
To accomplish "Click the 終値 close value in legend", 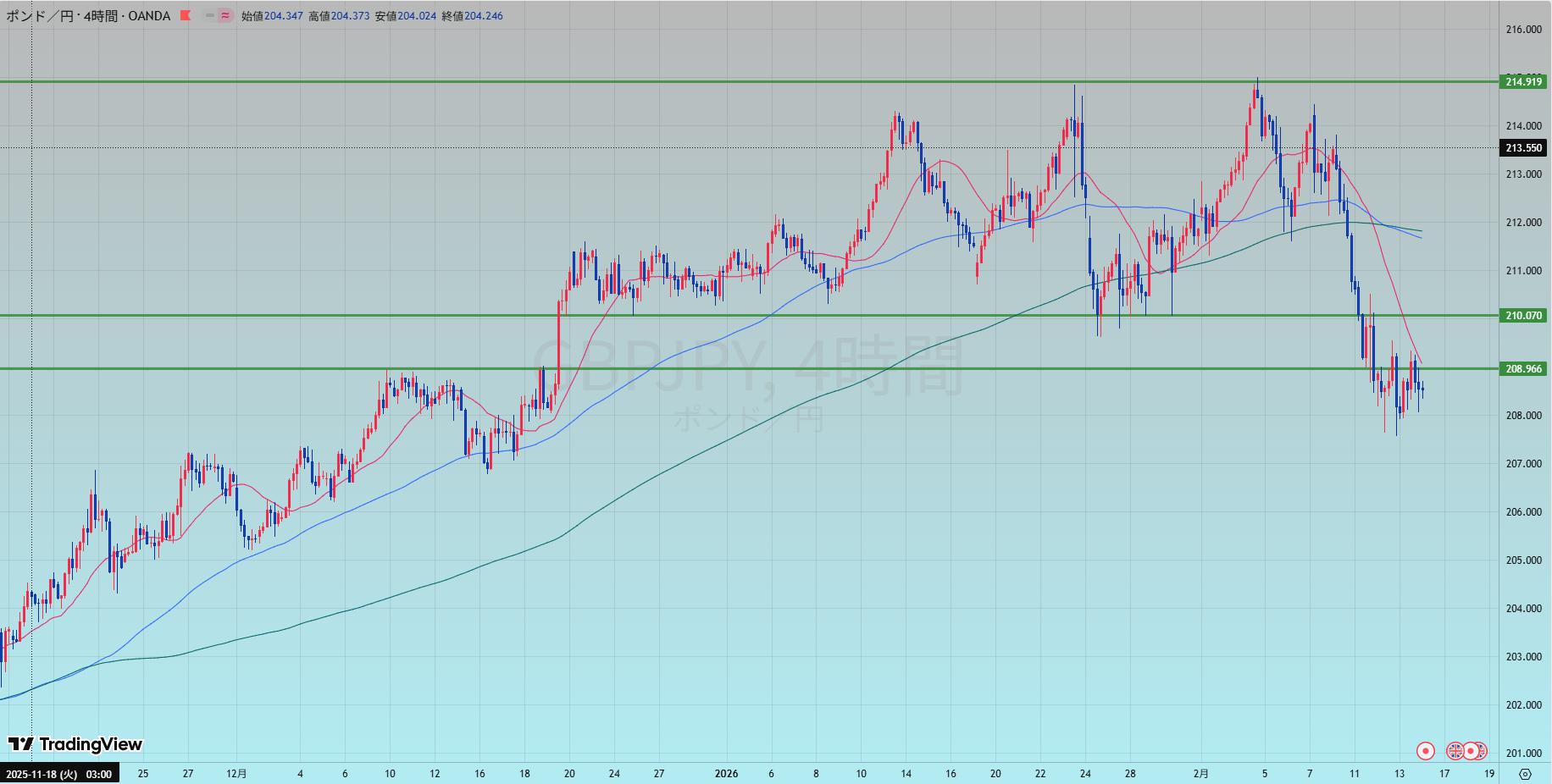I will click(483, 15).
